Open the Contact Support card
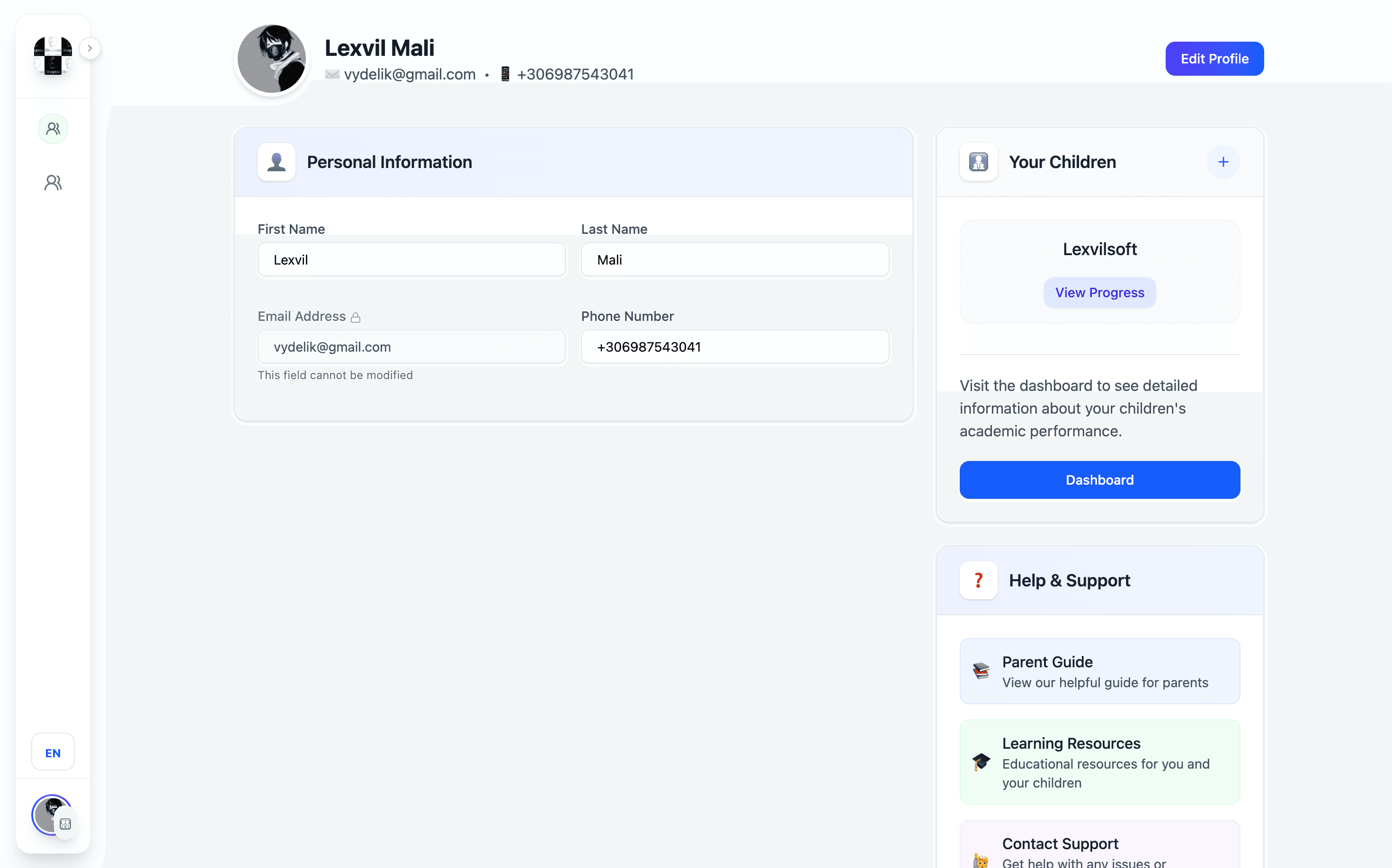The width and height of the screenshot is (1392, 868). point(1100,844)
